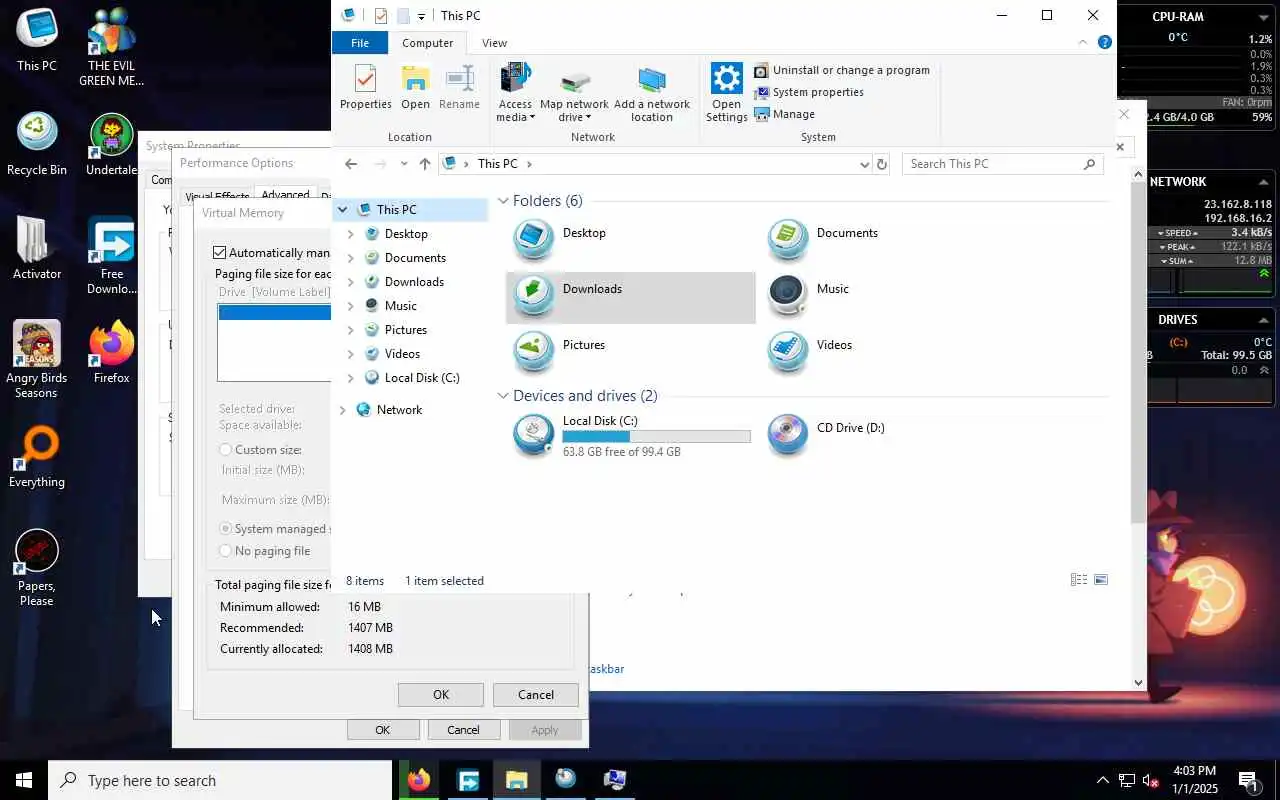Image resolution: width=1280 pixels, height=800 pixels.
Task: Toggle Automatically manage paging file checkbox
Action: pos(220,253)
